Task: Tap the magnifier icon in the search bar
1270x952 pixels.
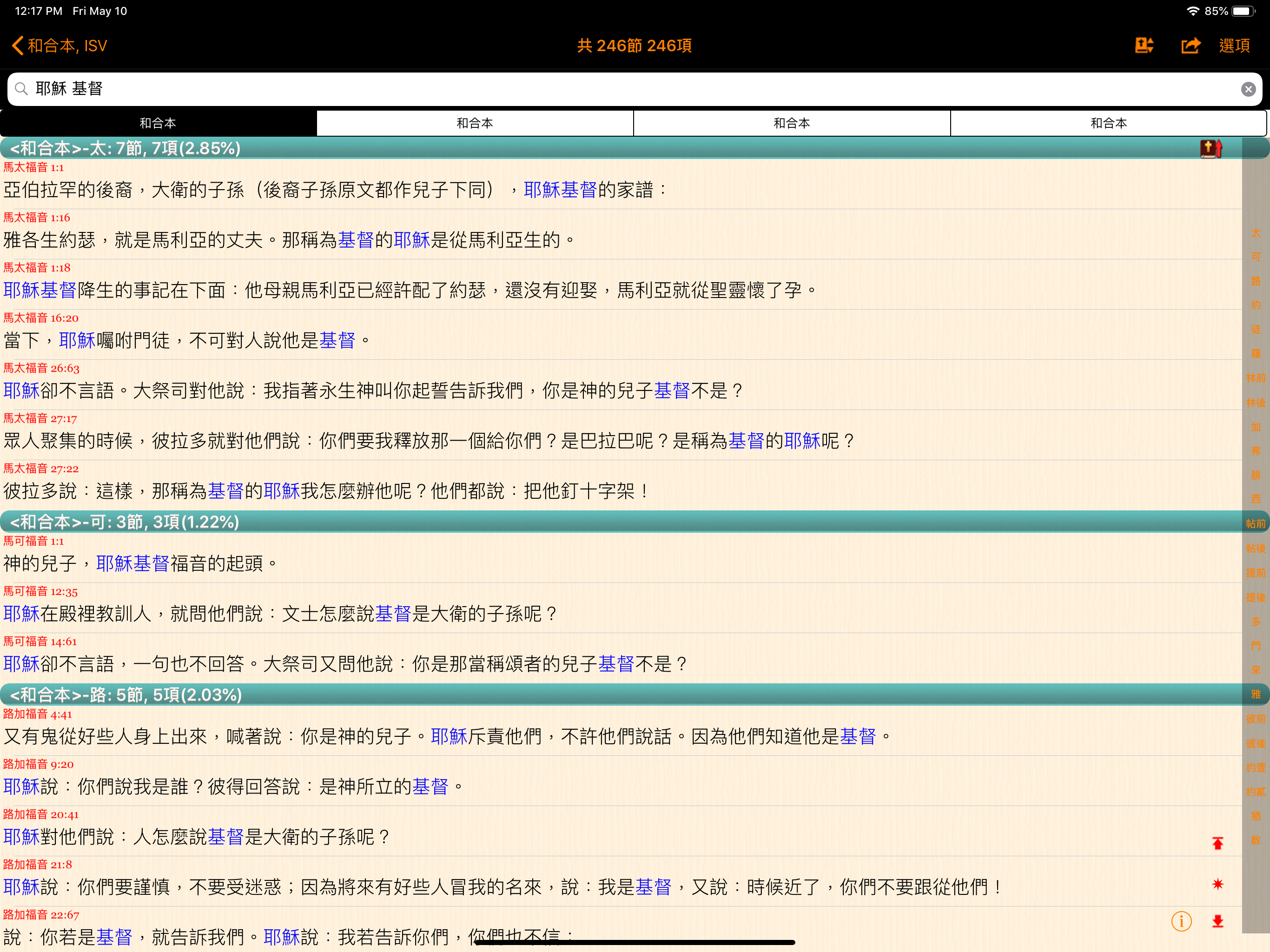Action: [21, 88]
